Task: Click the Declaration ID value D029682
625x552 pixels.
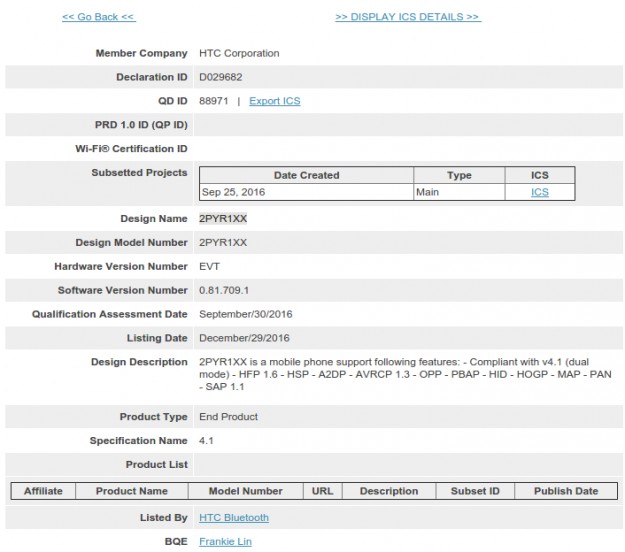Action: [x=220, y=77]
